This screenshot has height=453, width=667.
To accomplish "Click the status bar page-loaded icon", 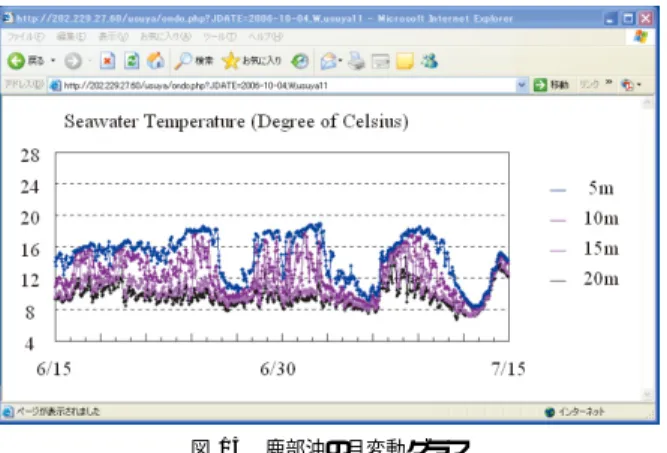I will tap(7, 412).
